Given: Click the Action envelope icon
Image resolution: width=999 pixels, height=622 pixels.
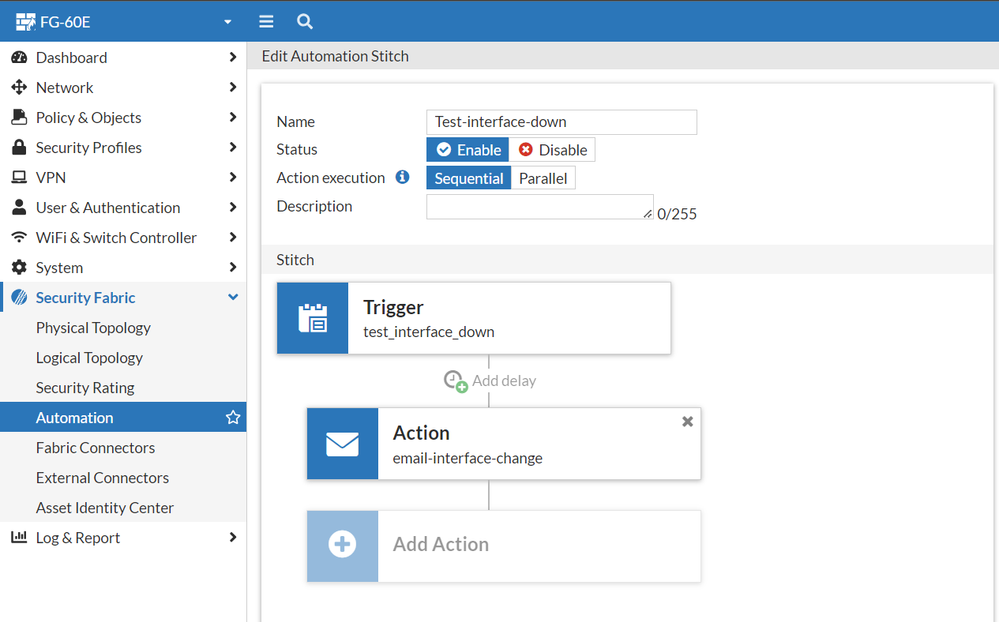Looking at the screenshot, I should click(342, 443).
